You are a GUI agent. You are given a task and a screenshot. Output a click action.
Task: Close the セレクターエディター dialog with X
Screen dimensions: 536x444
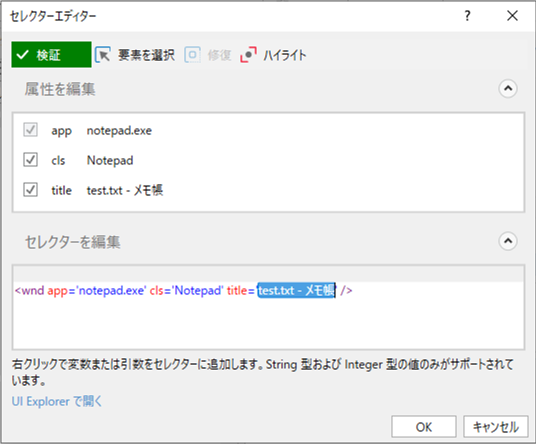512,16
